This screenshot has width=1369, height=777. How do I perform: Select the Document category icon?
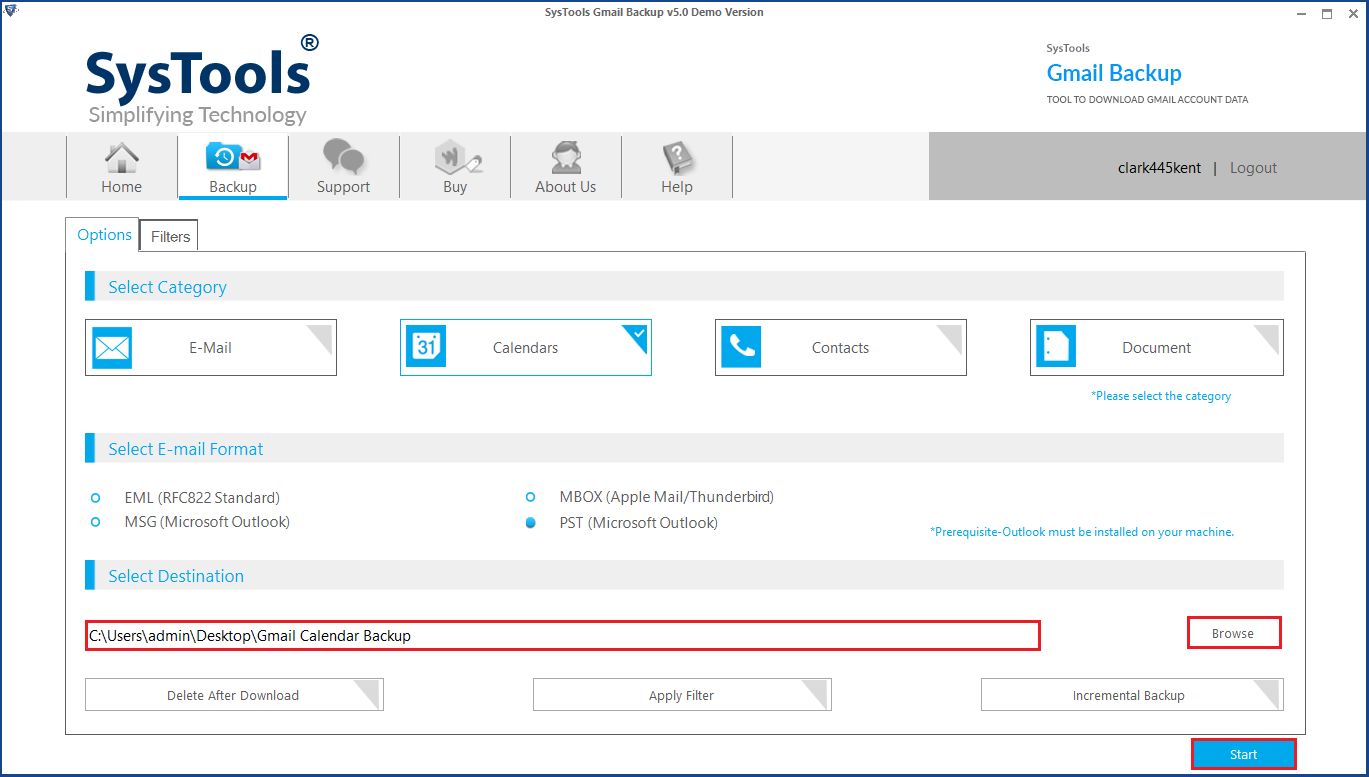tap(1055, 347)
